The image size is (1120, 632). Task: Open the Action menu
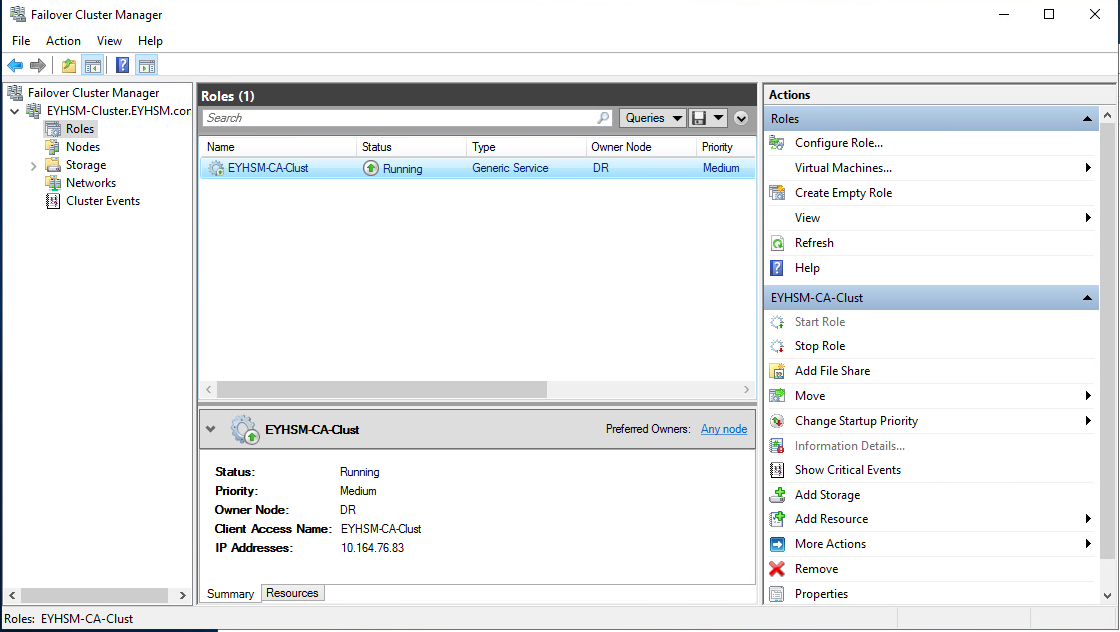click(x=64, y=41)
